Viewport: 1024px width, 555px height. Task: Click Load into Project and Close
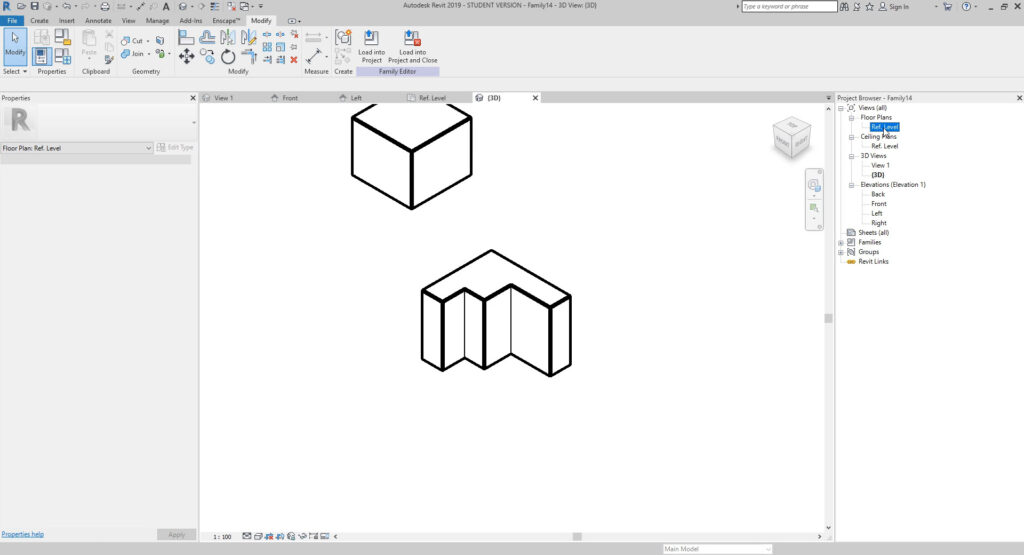412,45
